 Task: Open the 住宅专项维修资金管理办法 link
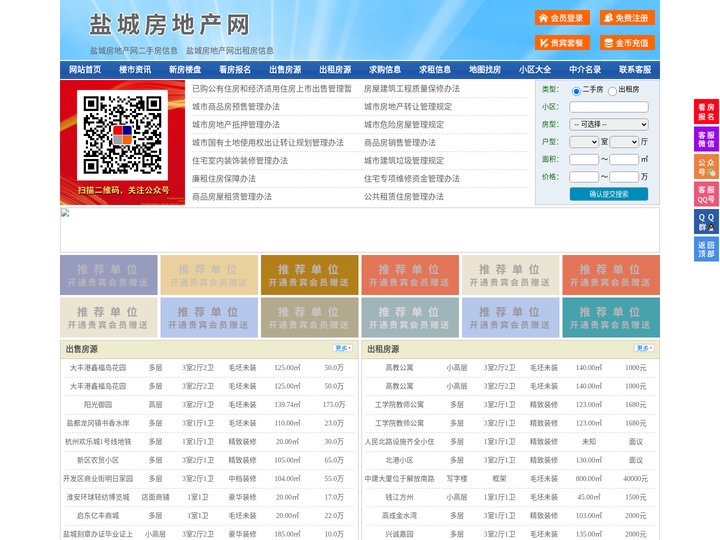point(412,179)
